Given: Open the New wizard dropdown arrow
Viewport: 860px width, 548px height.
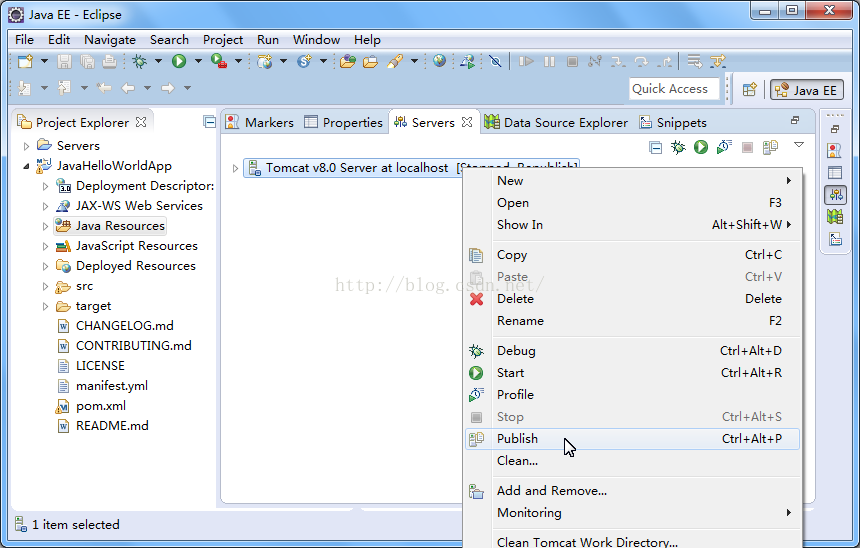Looking at the screenshot, I should pyautogui.click(x=44, y=61).
